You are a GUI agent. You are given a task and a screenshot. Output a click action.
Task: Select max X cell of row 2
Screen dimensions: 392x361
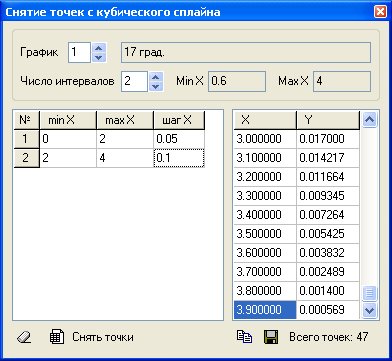pyautogui.click(x=125, y=158)
